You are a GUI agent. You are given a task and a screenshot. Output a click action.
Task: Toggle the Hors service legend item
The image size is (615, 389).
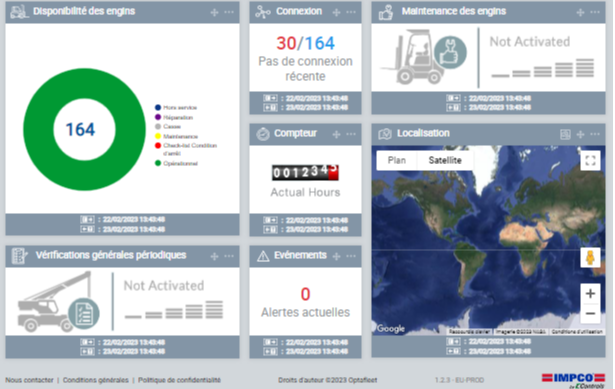pos(176,107)
